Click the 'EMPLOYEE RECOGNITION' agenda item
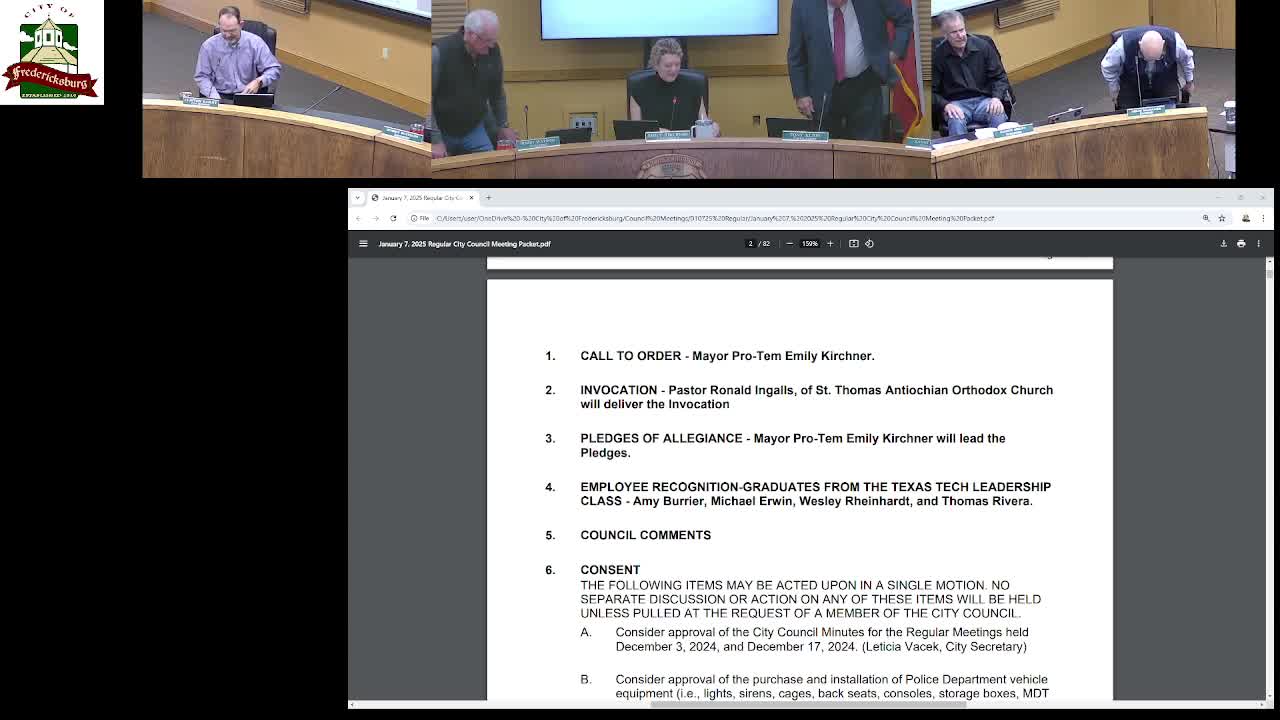 (815, 494)
